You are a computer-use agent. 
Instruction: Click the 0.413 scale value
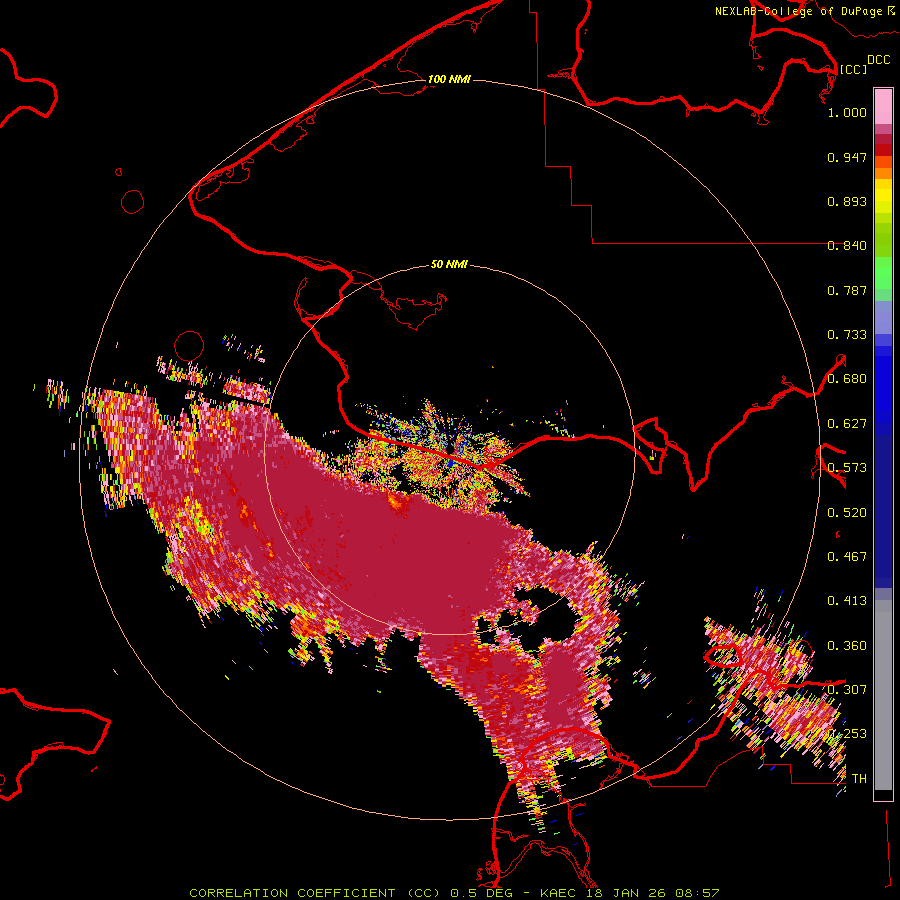(x=847, y=601)
